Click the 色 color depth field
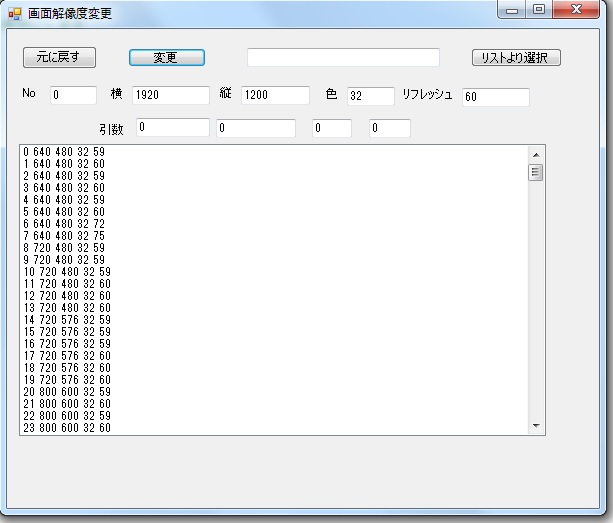 (370, 97)
